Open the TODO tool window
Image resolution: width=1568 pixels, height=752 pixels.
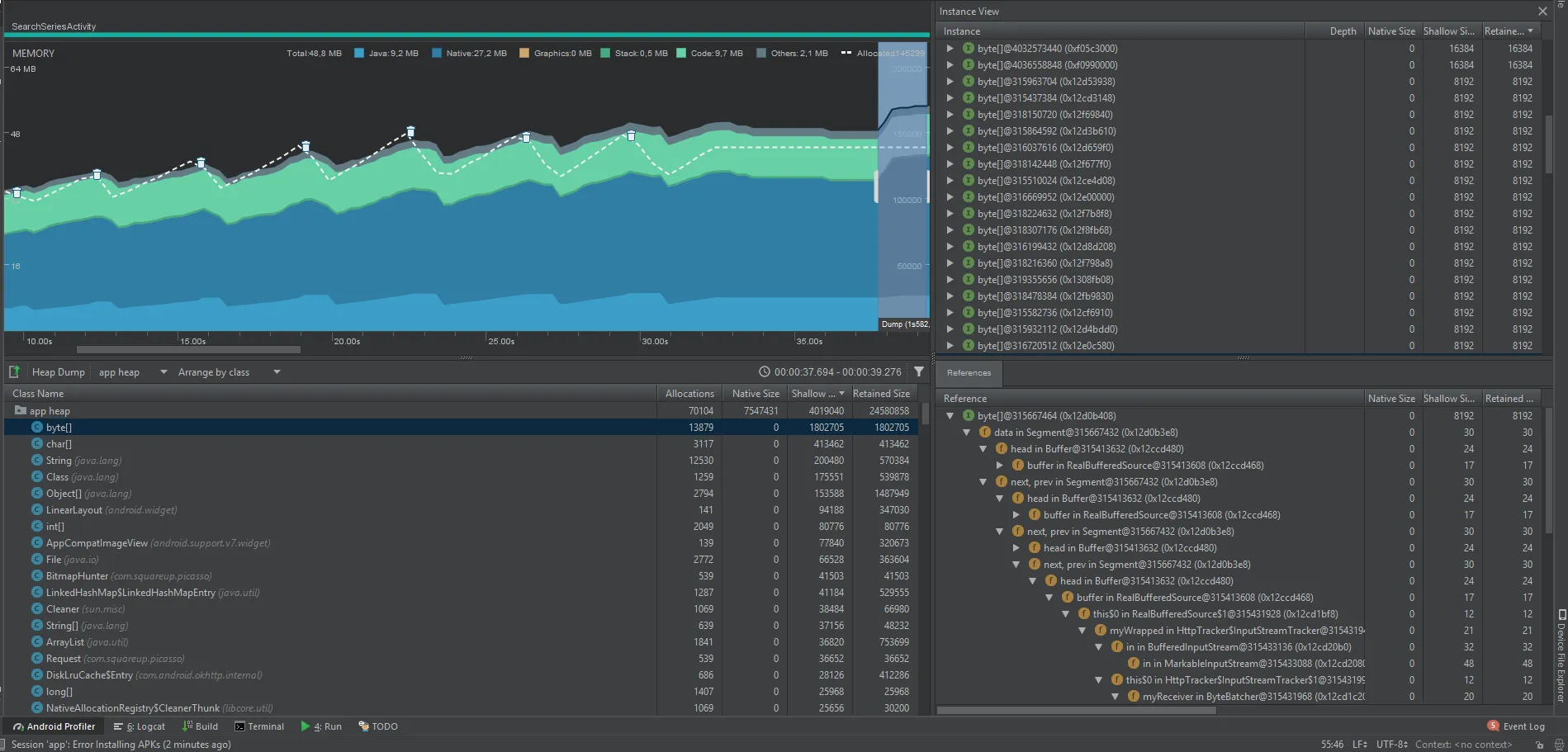378,726
